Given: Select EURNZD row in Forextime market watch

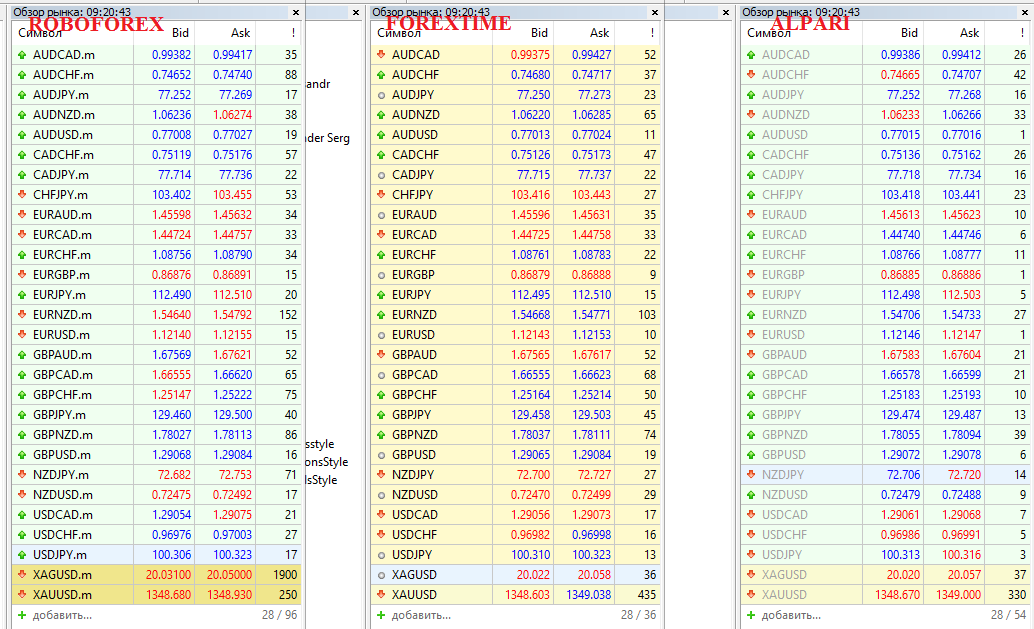Looking at the screenshot, I should [515, 315].
